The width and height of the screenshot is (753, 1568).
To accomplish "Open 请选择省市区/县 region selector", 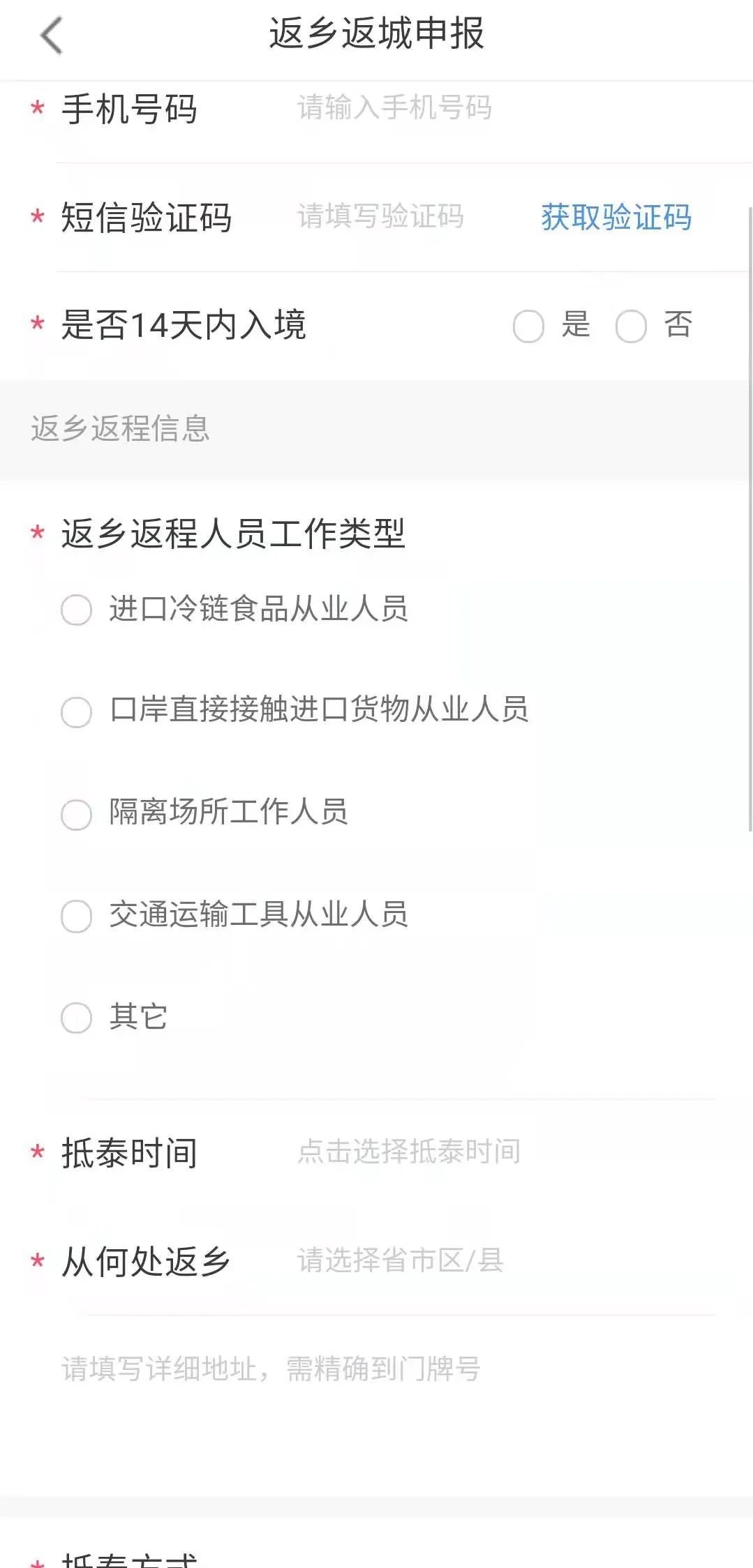I will [x=400, y=1260].
